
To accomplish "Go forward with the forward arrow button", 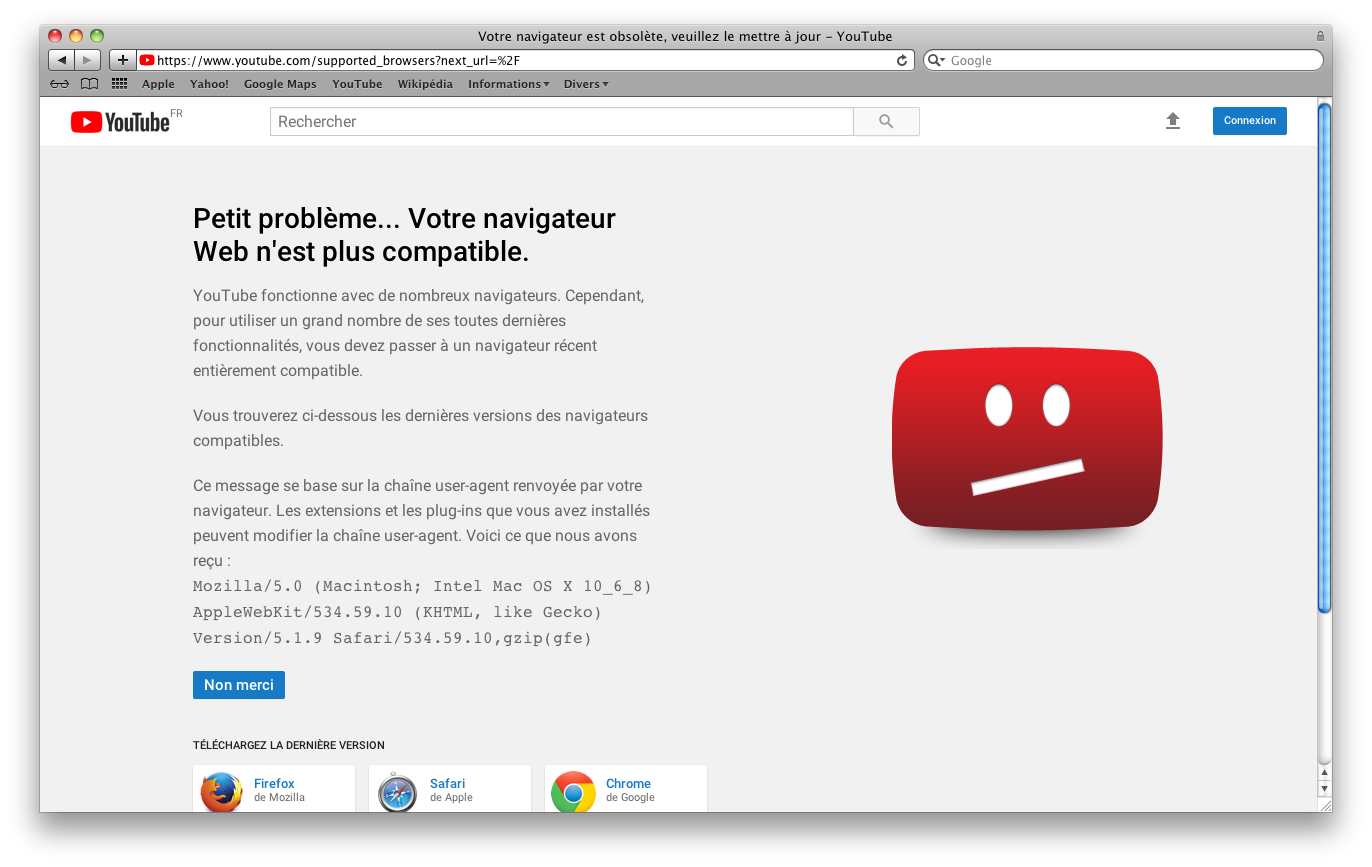I will click(x=88, y=60).
